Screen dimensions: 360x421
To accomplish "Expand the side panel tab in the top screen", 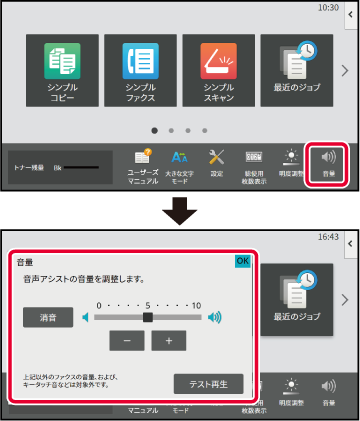I will pos(351,15).
